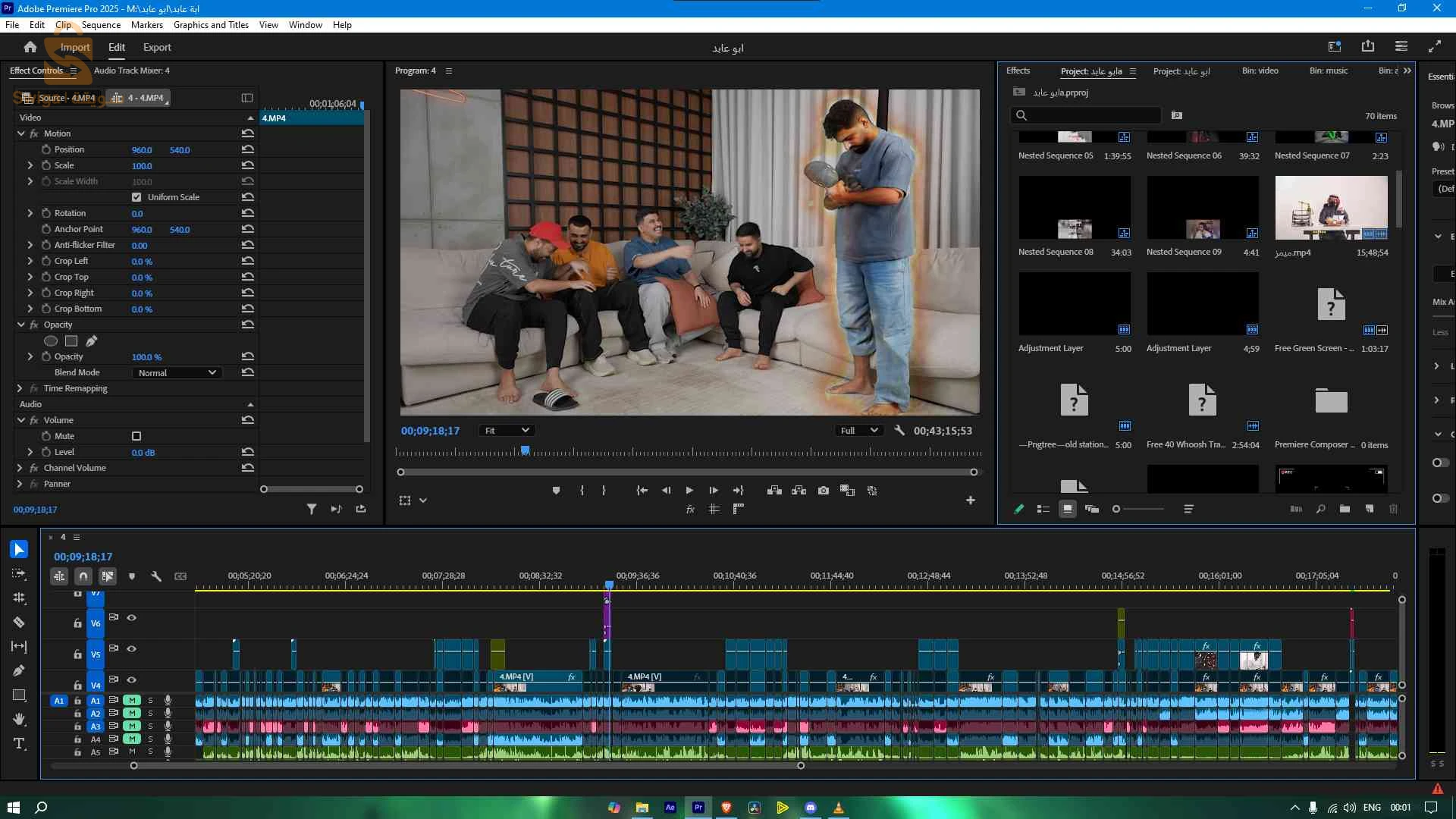Select the Slip tool
Image resolution: width=1456 pixels, height=819 pixels.
pyautogui.click(x=19, y=646)
